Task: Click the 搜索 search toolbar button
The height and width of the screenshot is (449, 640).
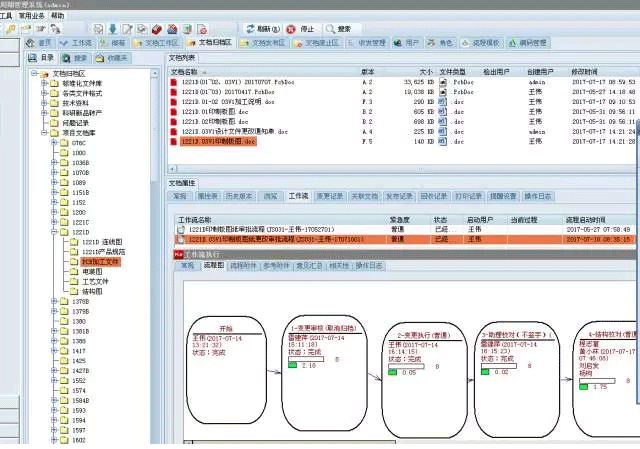Action: (339, 29)
